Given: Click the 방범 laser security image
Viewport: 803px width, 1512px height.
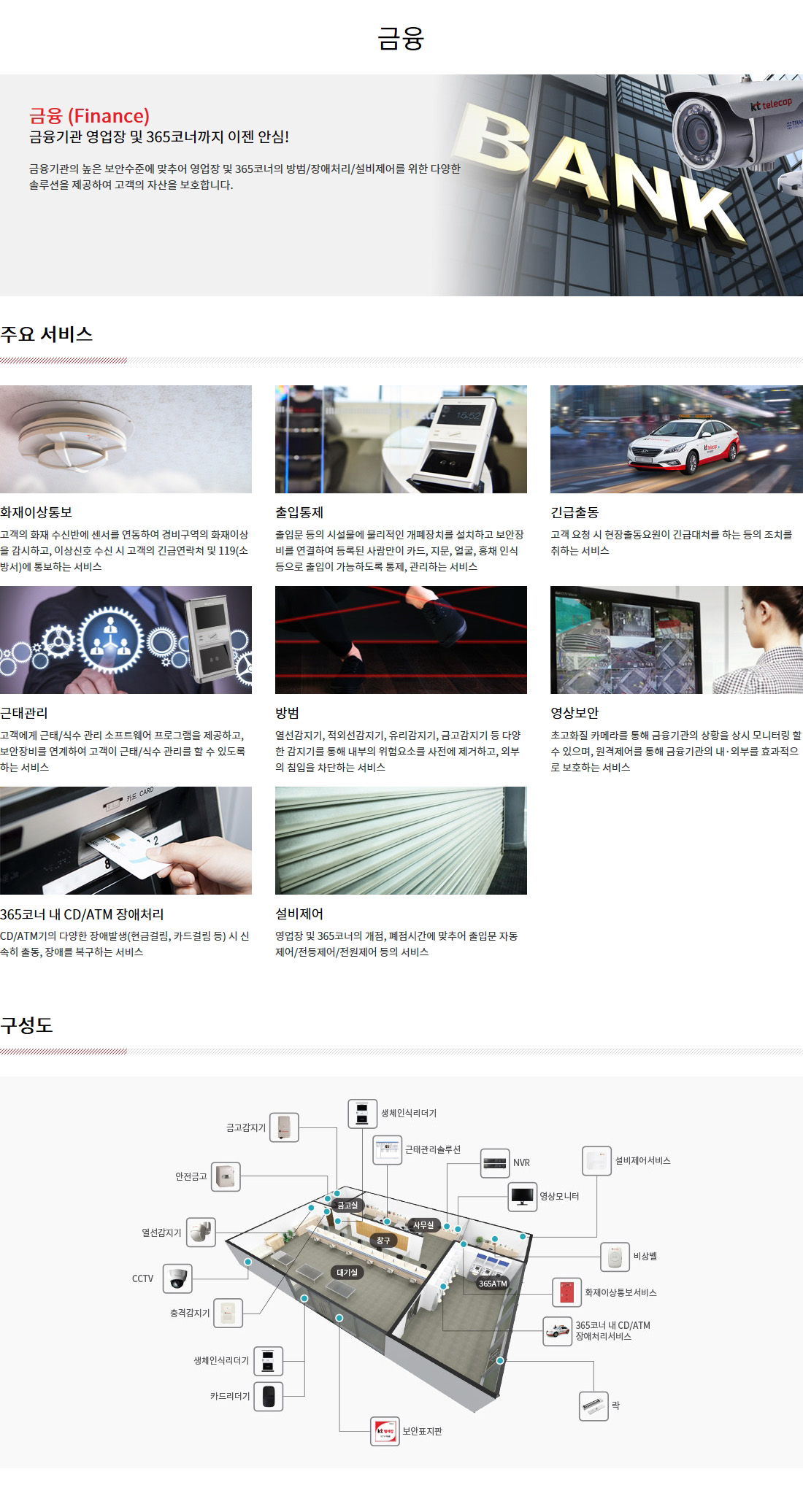Looking at the screenshot, I should pos(401,640).
